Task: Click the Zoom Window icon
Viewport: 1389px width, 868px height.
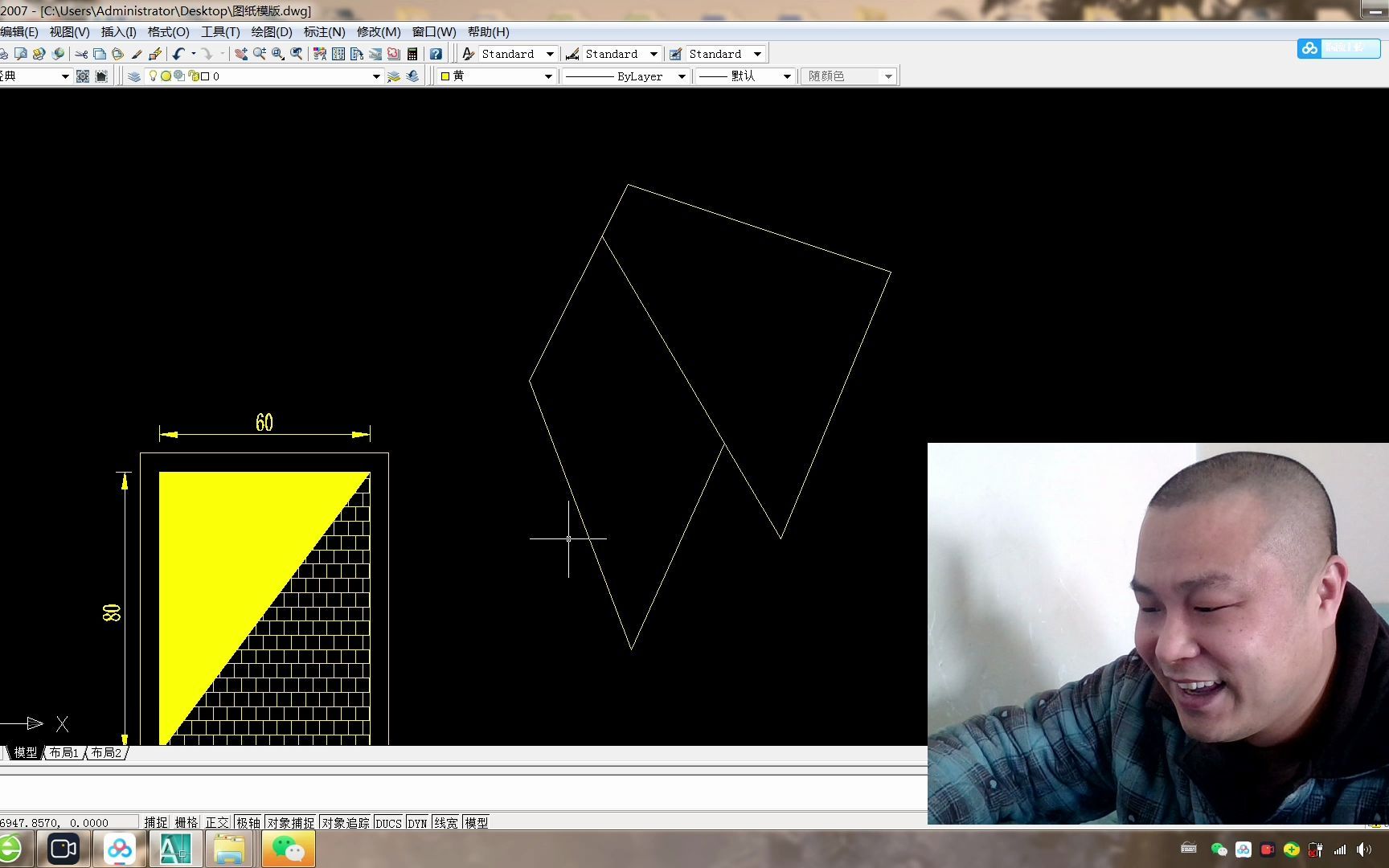Action: (x=278, y=54)
